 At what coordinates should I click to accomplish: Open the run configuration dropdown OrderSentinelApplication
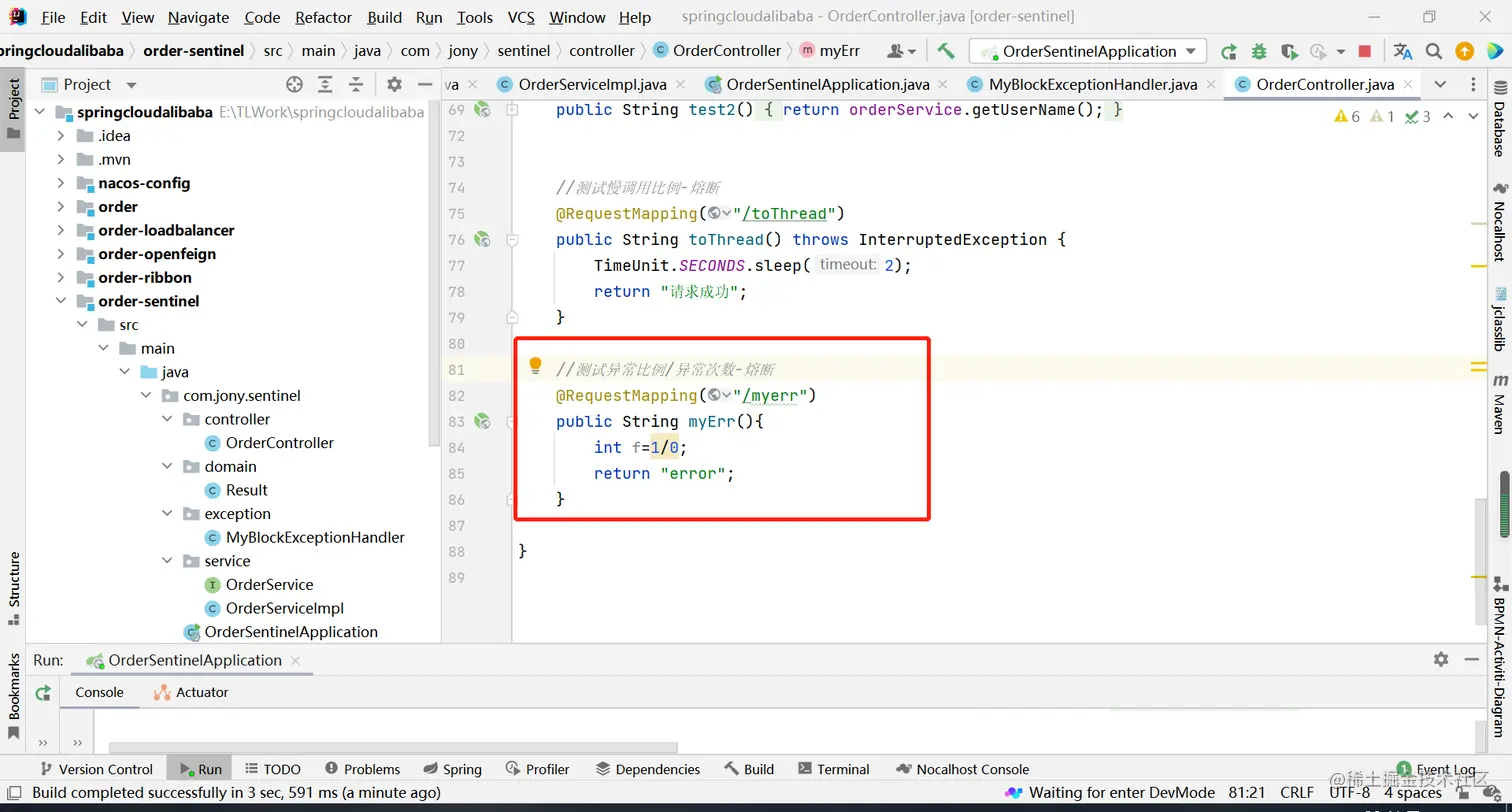coord(1088,51)
